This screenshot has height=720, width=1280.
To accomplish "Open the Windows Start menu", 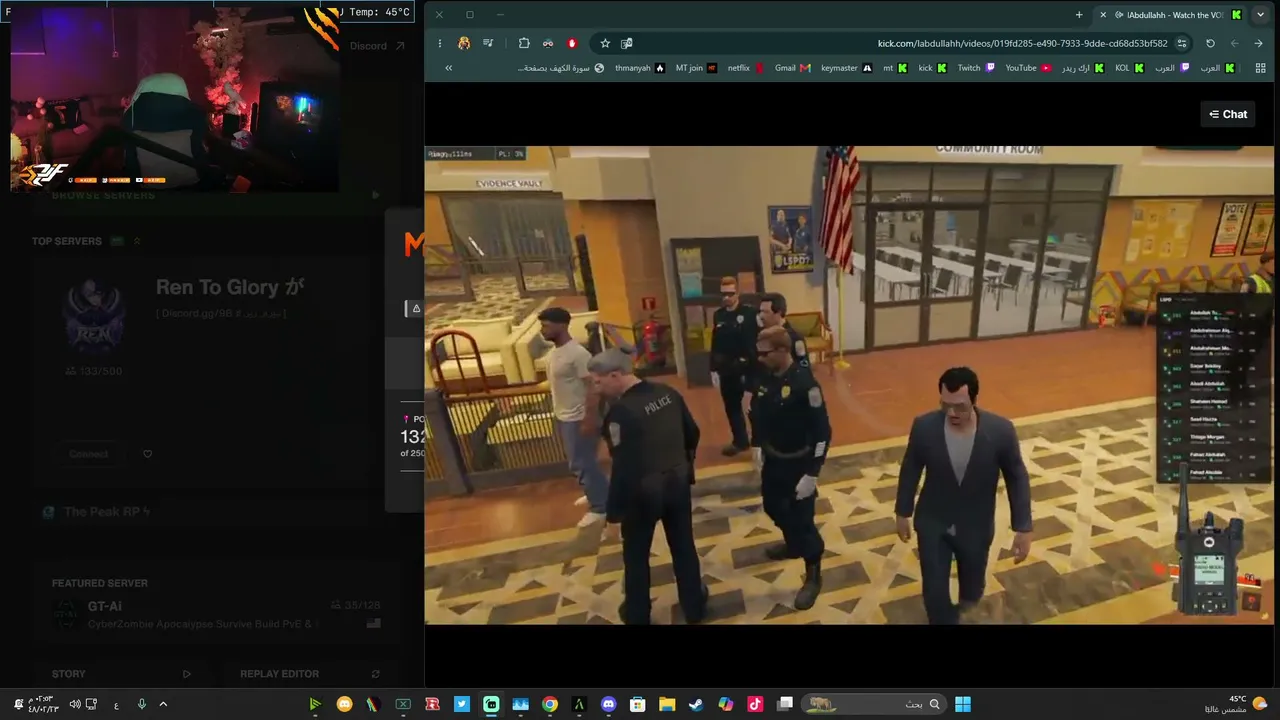I will (x=963, y=704).
